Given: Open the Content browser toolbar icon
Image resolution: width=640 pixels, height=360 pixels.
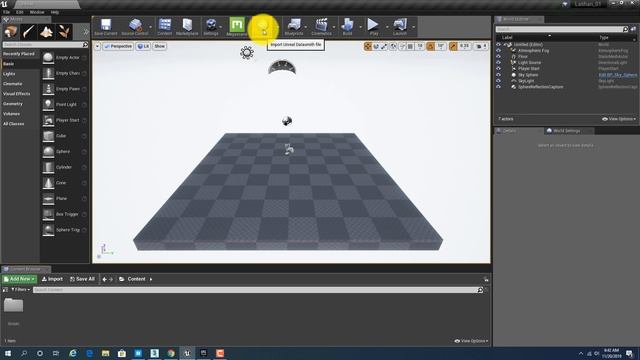Looking at the screenshot, I should point(165,27).
